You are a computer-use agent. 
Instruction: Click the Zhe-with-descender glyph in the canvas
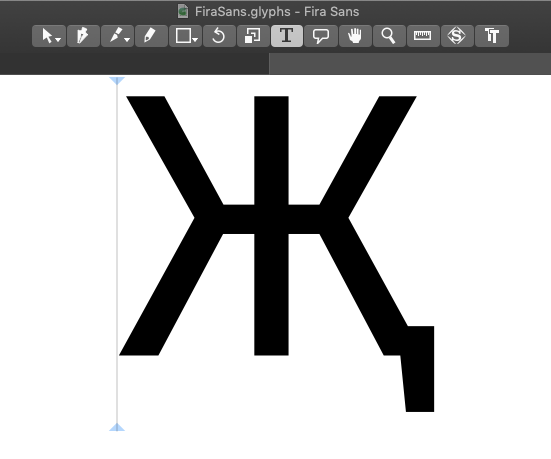[x=276, y=253]
